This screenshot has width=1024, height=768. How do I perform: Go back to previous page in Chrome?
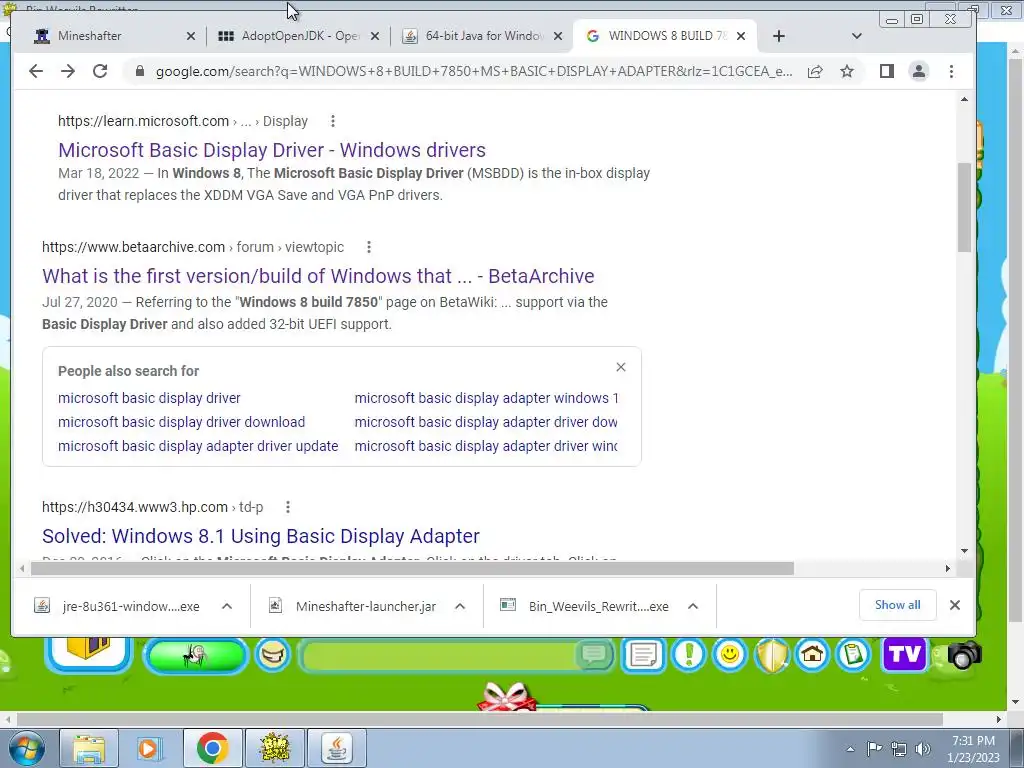tap(36, 71)
